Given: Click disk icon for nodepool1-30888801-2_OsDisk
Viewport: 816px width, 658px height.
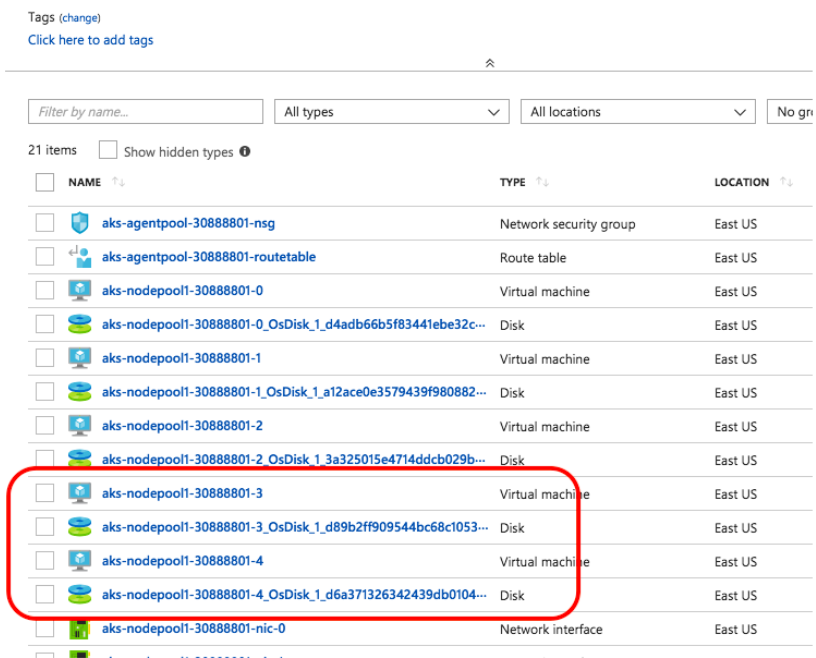Looking at the screenshot, I should pyautogui.click(x=80, y=459).
